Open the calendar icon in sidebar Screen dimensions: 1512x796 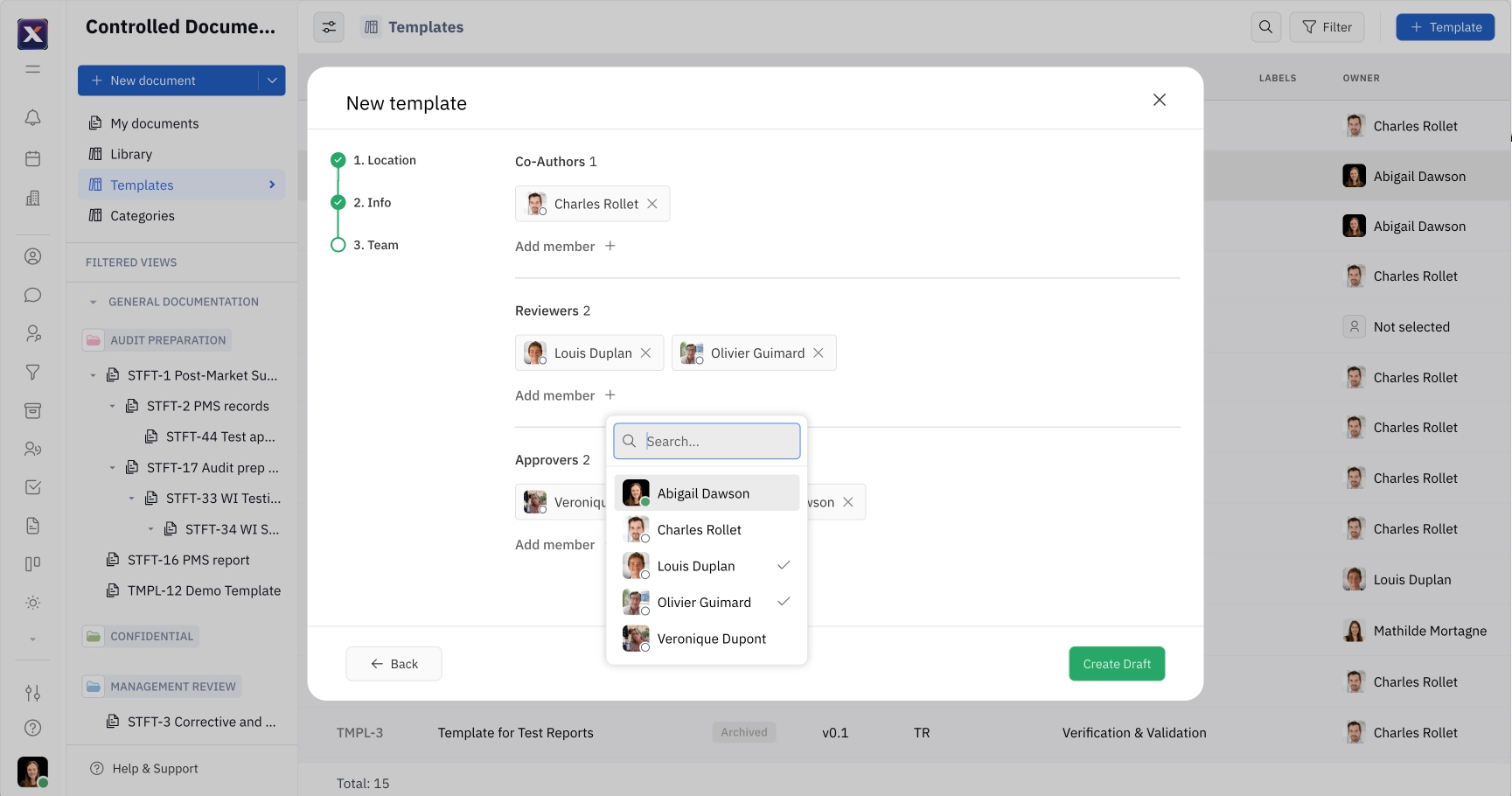pyautogui.click(x=32, y=158)
